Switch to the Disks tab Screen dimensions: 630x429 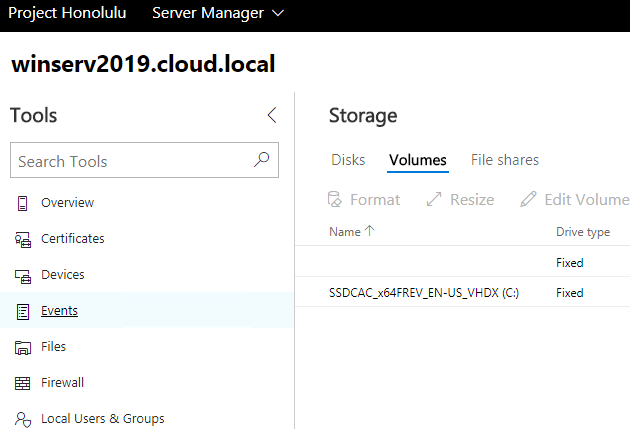click(348, 160)
